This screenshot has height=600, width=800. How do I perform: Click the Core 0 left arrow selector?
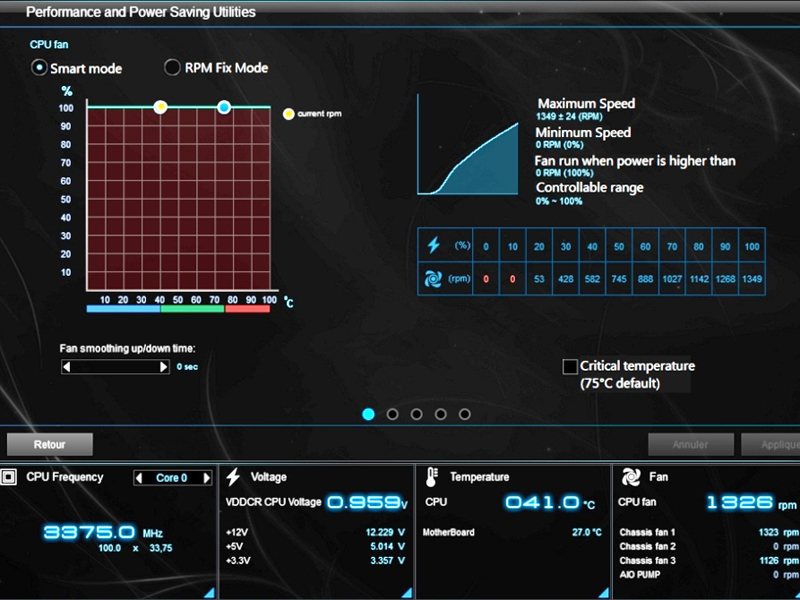tap(139, 477)
